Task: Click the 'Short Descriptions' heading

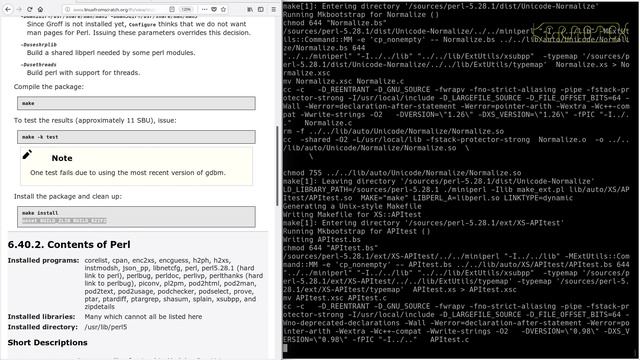Action: click(47, 342)
